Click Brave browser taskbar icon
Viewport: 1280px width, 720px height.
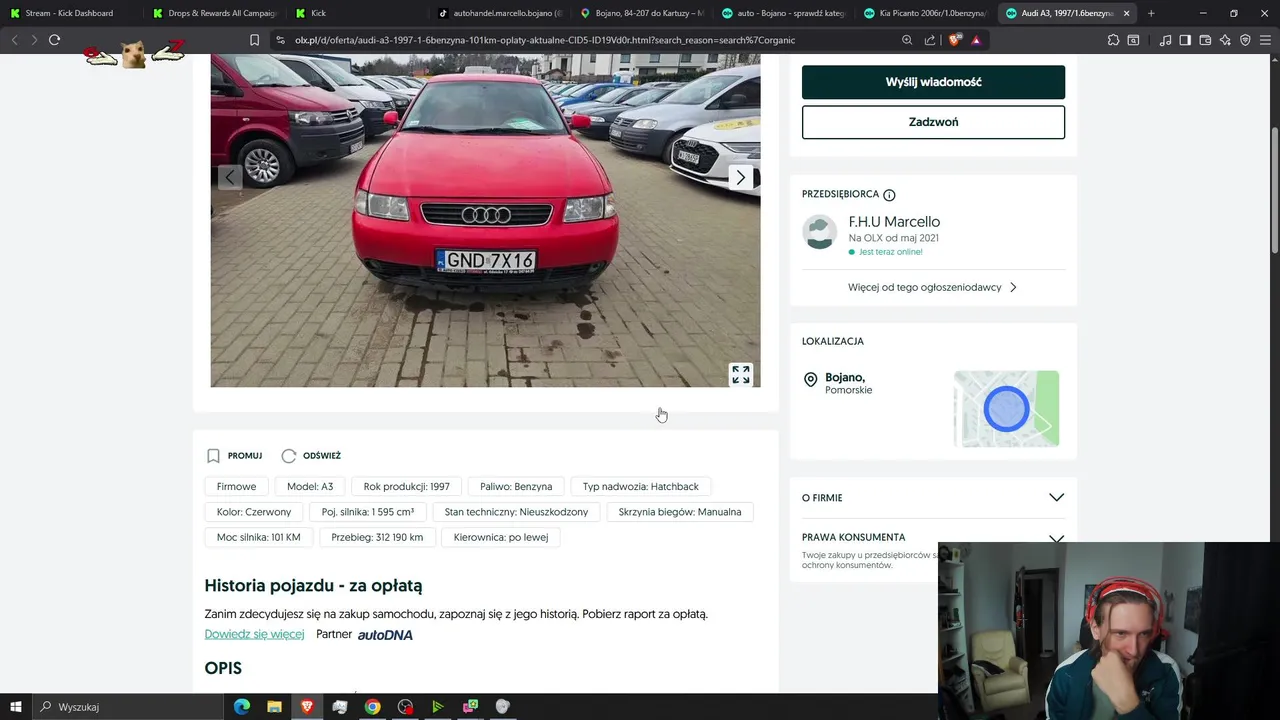click(x=306, y=707)
